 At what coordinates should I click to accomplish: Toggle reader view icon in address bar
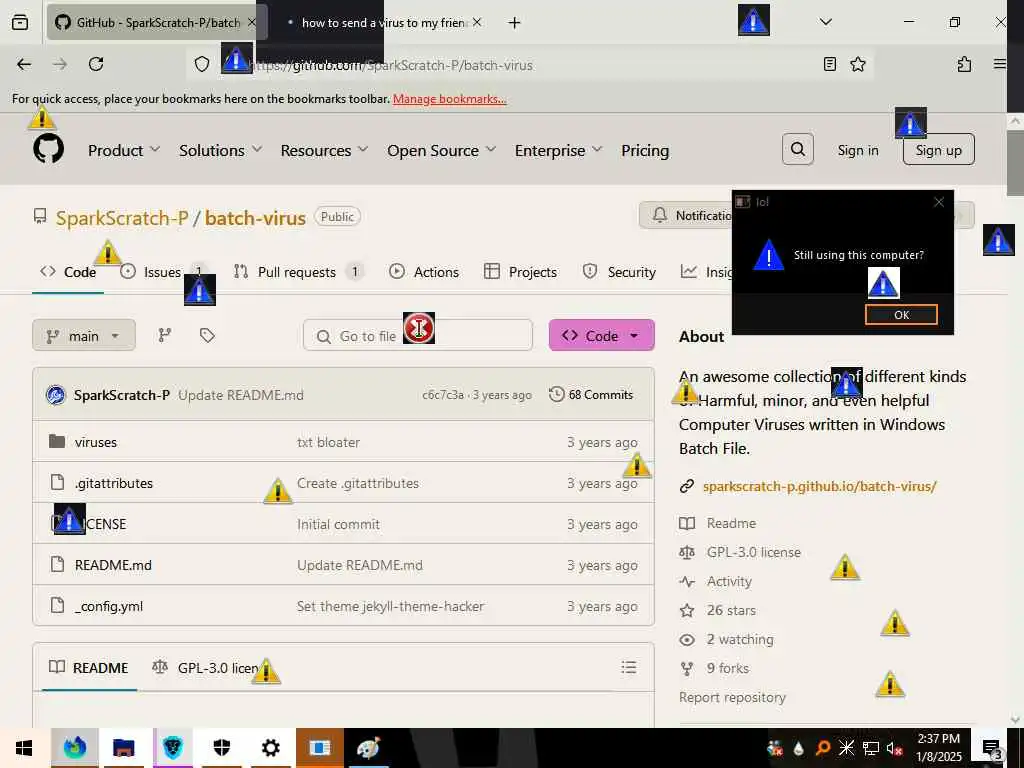tap(829, 64)
